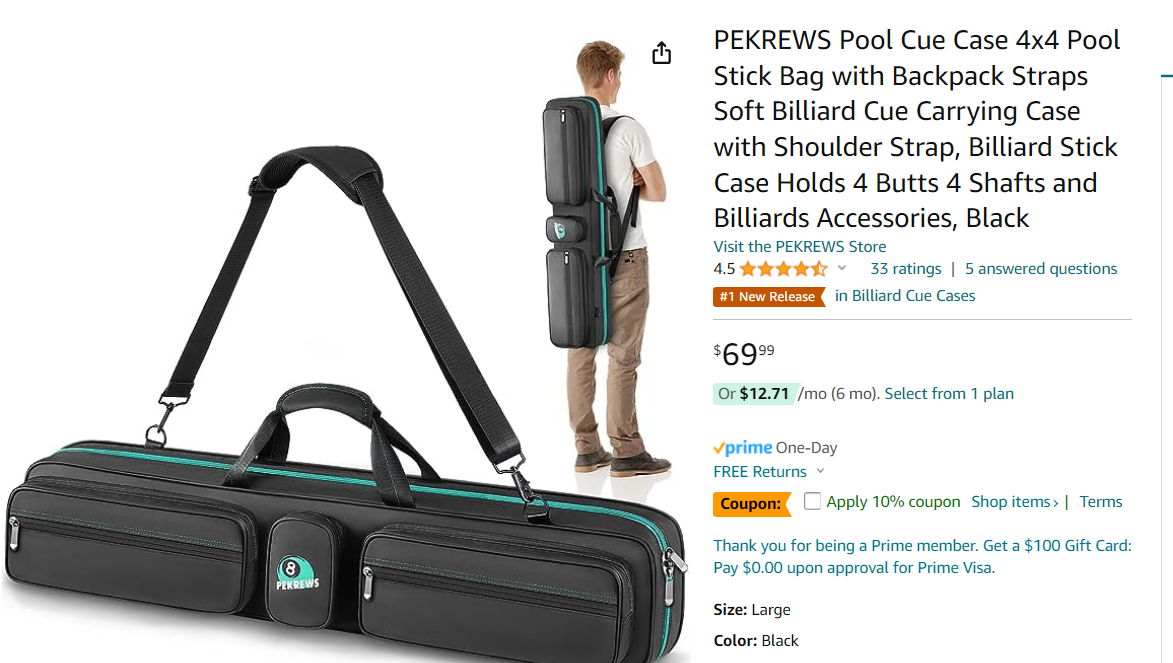1173x663 pixels.
Task: Click the share icon above the product image
Action: [661, 53]
